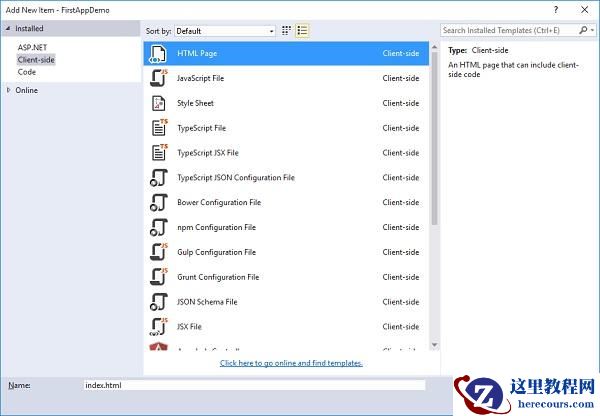The width and height of the screenshot is (600, 416).
Task: Select the HTML Page template icon
Action: click(158, 54)
